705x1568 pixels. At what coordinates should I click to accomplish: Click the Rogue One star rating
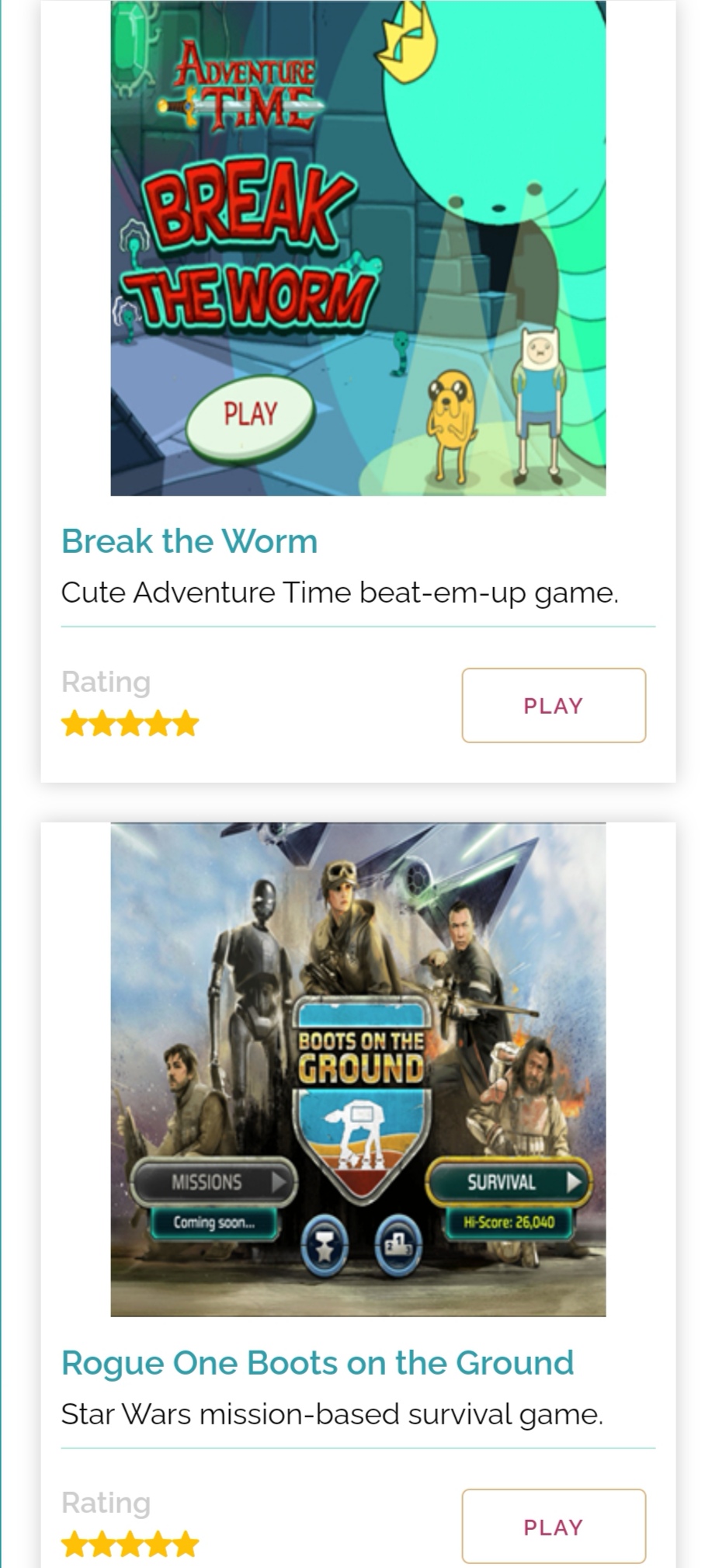point(130,1544)
